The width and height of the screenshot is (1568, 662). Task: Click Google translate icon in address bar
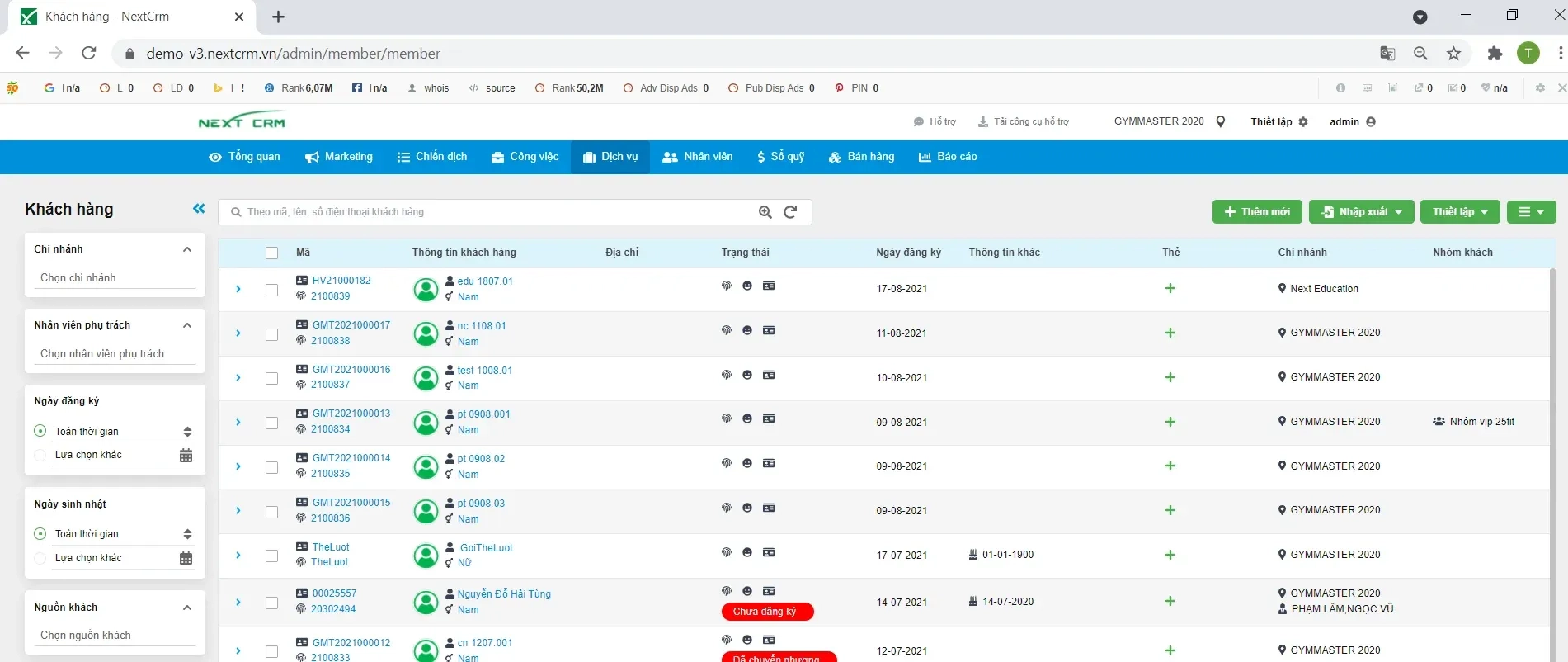tap(1387, 54)
